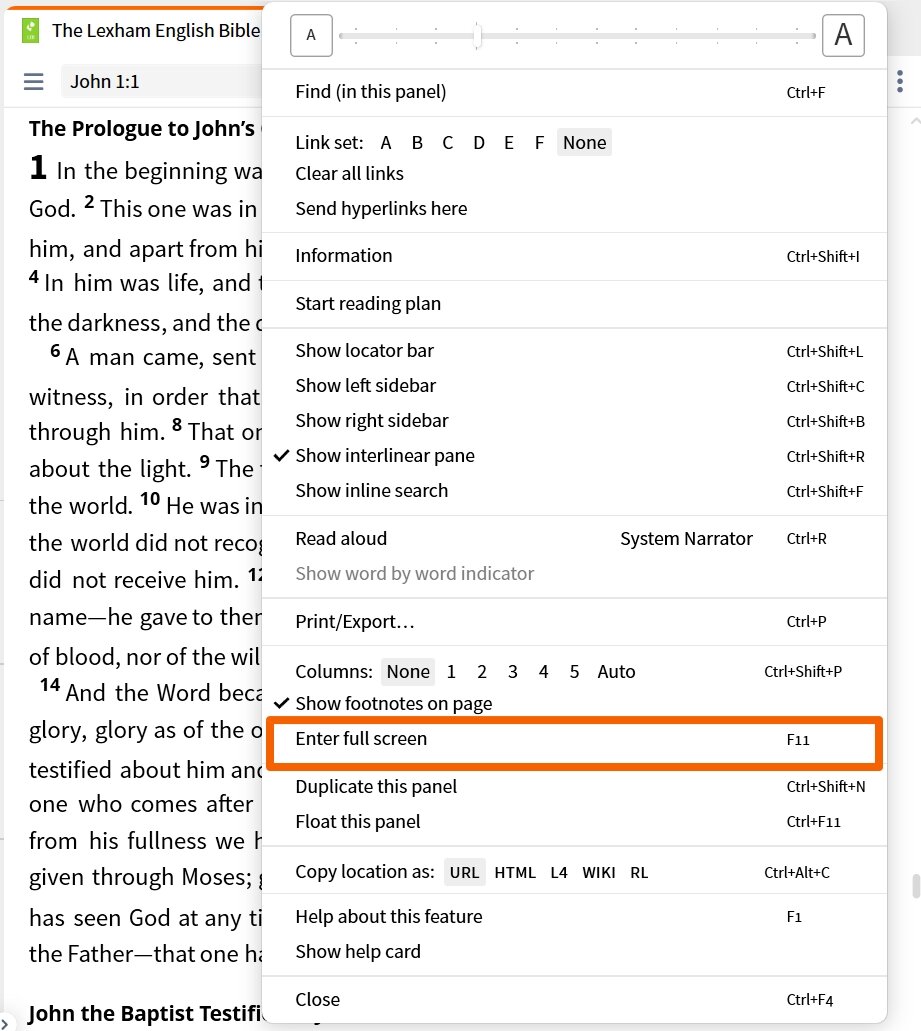Click the John 1:1 reference box
The height and width of the screenshot is (1031, 921).
click(x=161, y=82)
